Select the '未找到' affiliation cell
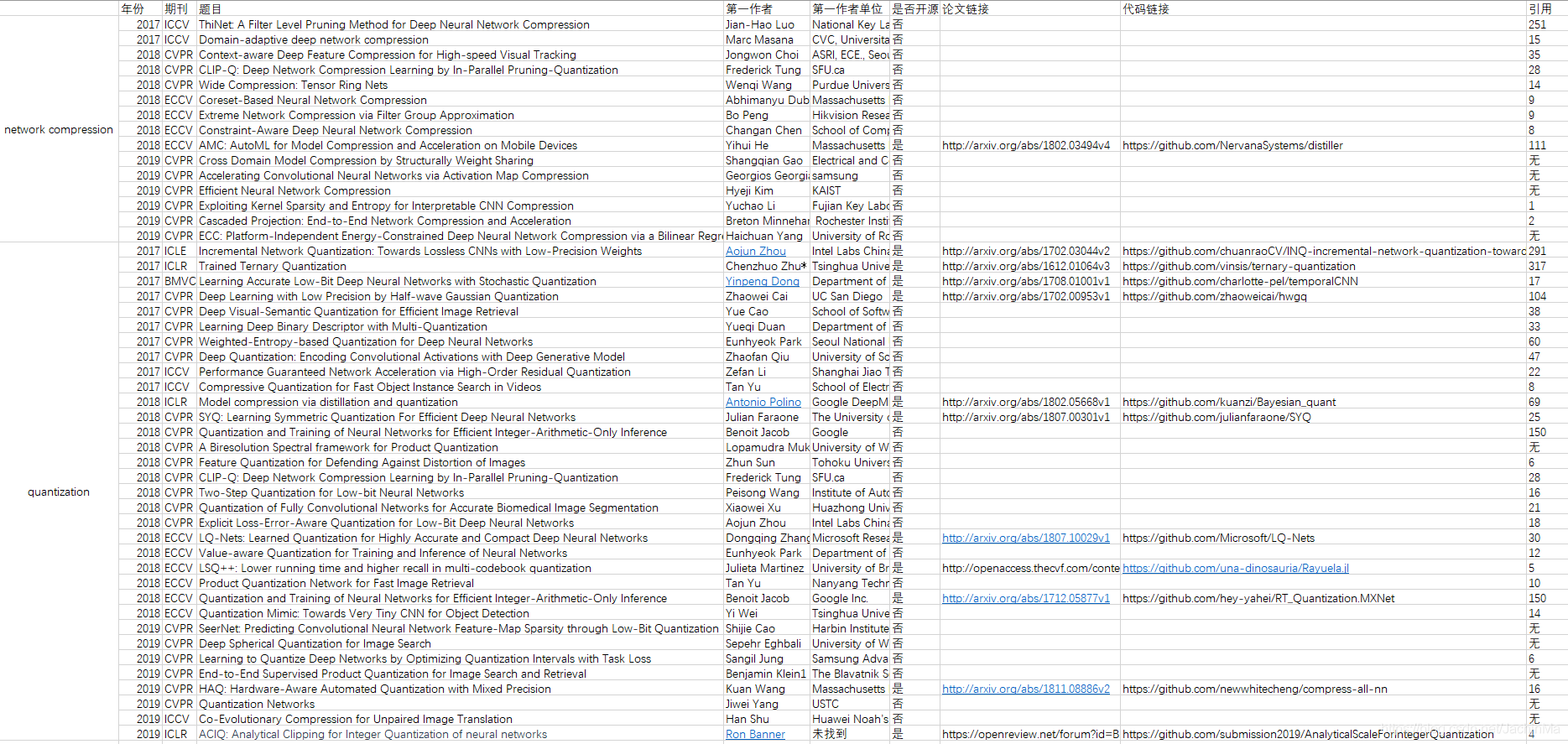Screen dimensions: 1568x744 pos(849,734)
